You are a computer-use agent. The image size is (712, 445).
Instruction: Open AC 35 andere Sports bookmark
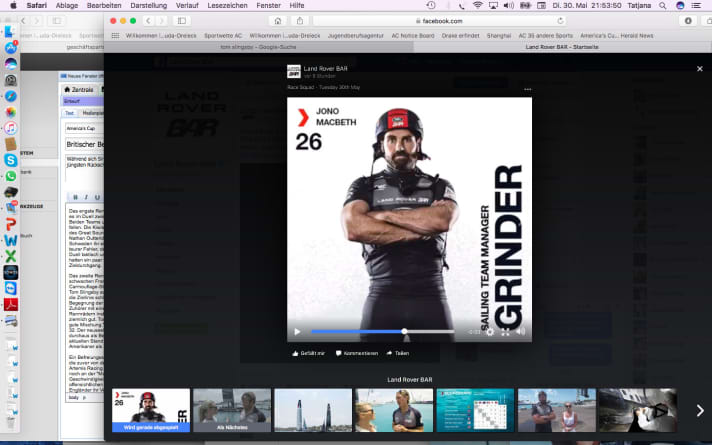(x=545, y=35)
